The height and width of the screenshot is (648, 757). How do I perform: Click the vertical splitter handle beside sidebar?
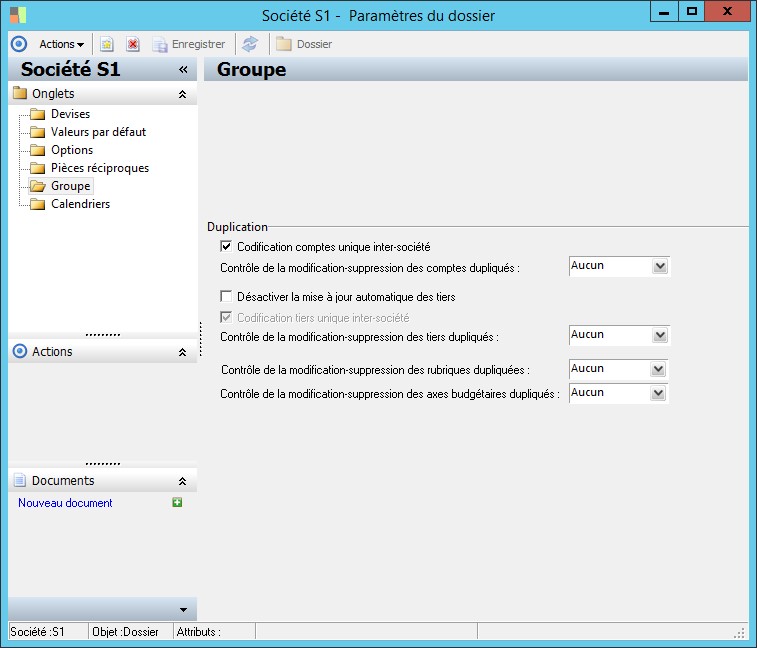point(200,339)
